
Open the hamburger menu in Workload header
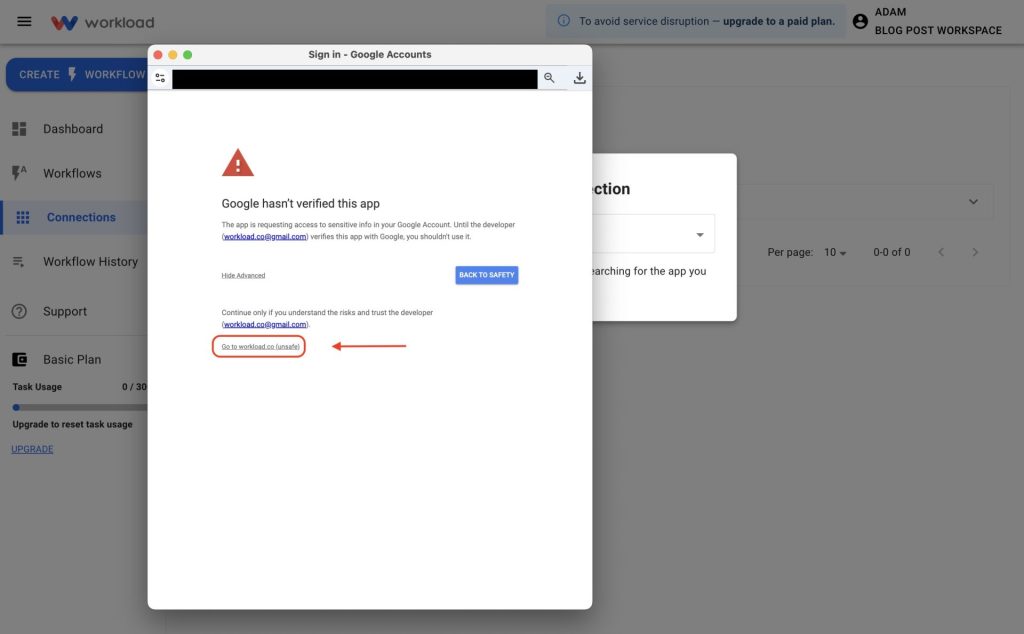pos(24,22)
